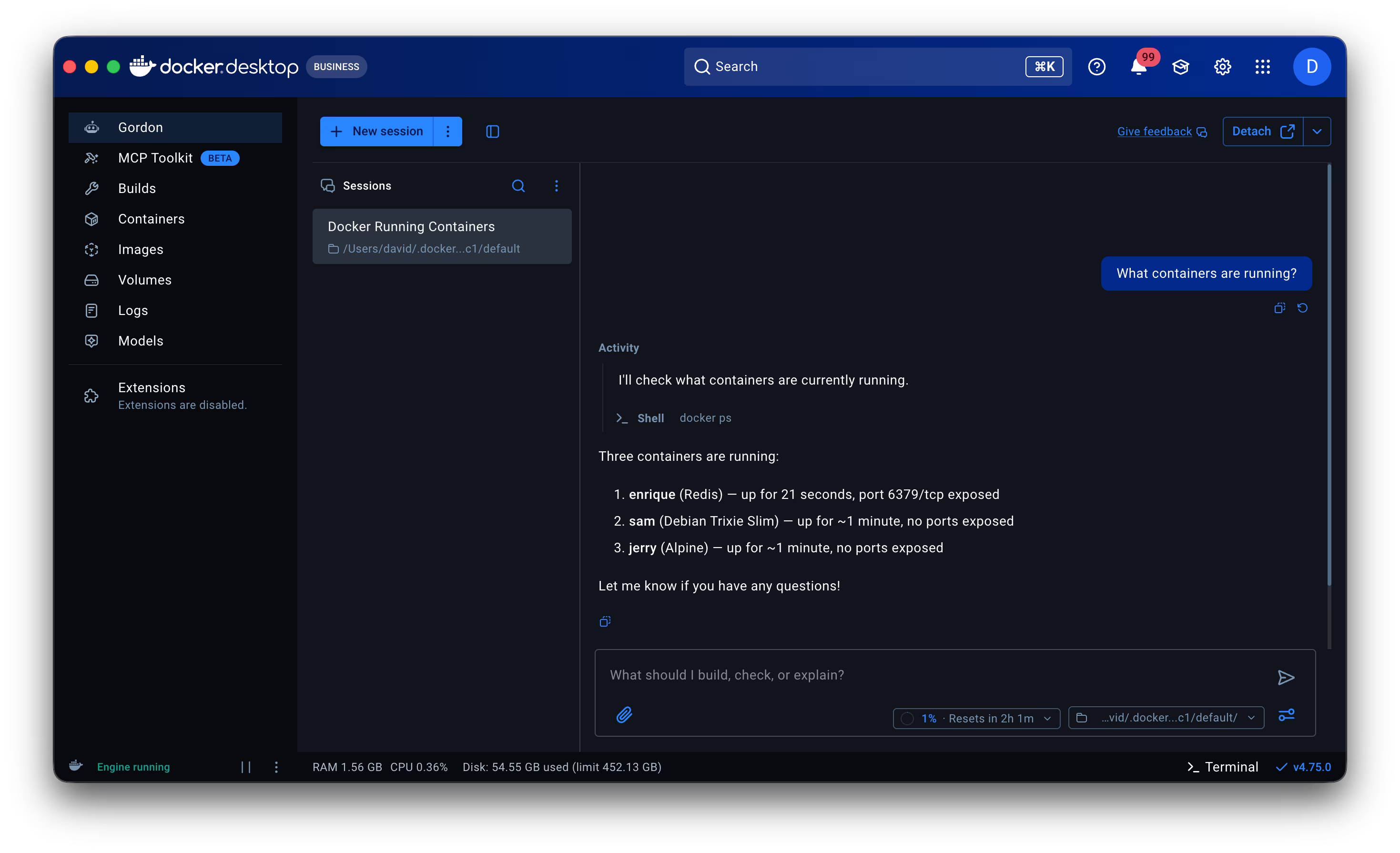
Task: Open the apps grid icon
Action: coord(1262,67)
